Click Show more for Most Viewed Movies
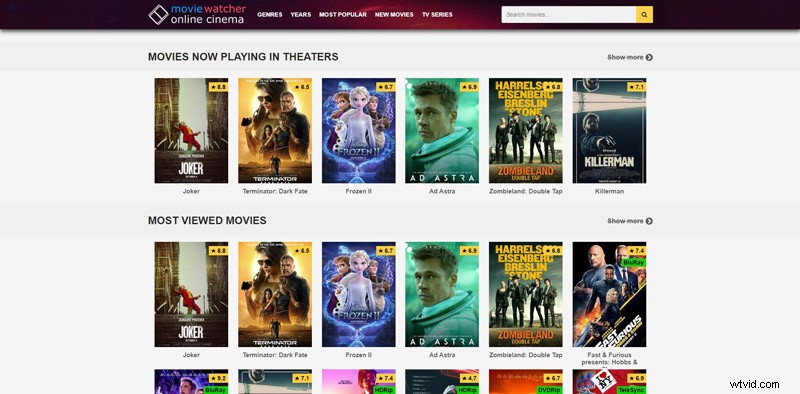Image resolution: width=800 pixels, height=394 pixels. [x=630, y=221]
